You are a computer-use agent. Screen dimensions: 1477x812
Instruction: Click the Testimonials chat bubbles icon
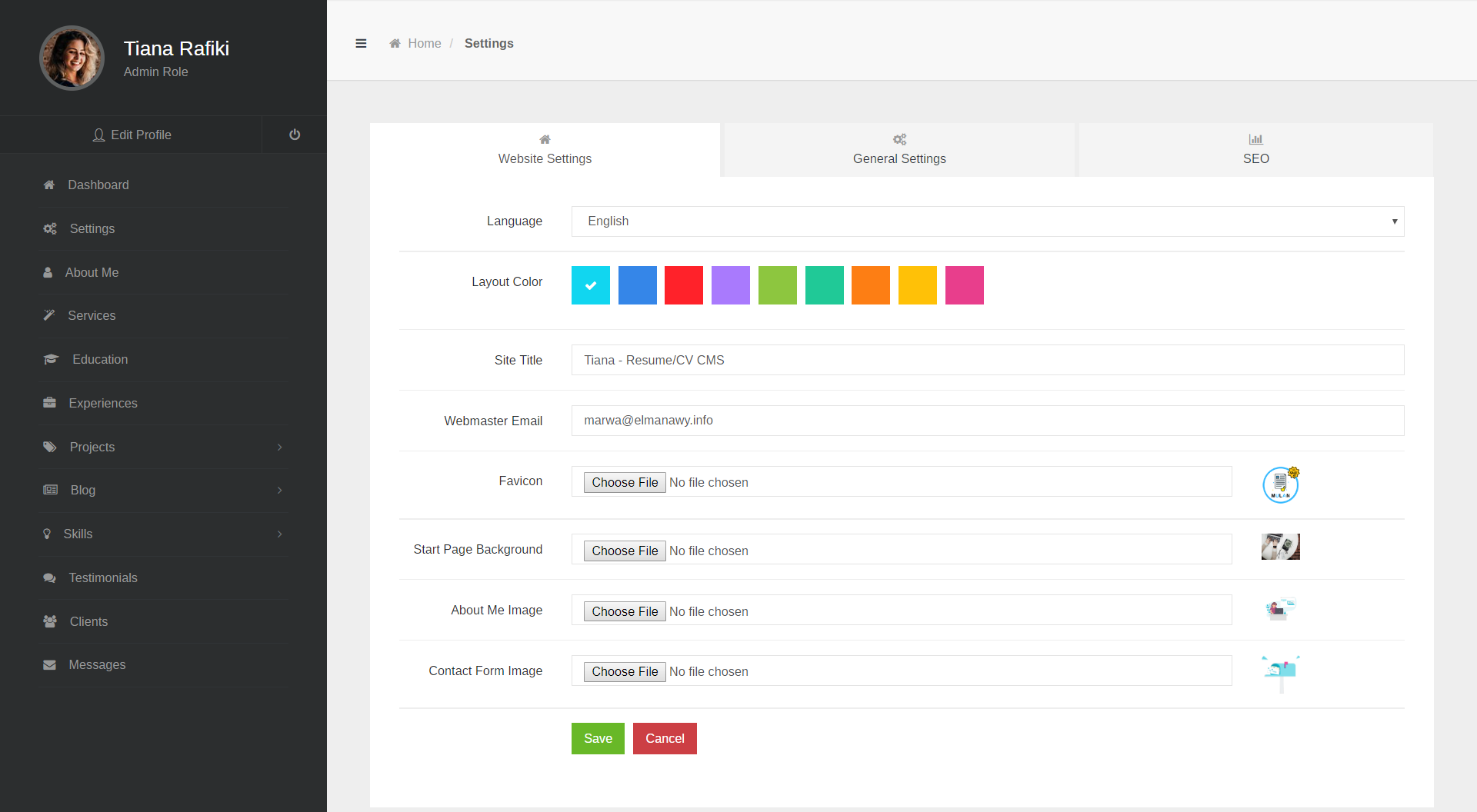click(x=50, y=577)
